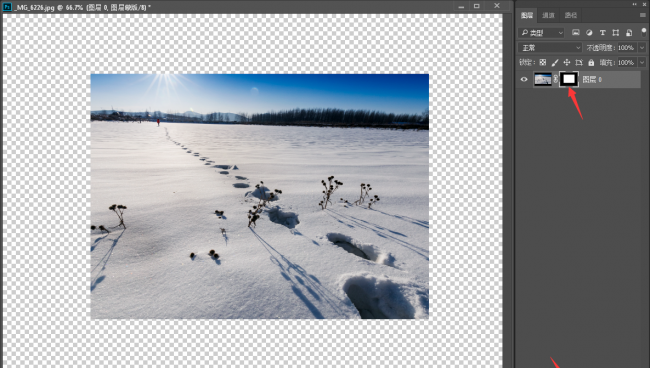Hide layer 0 using the eye icon
Image resolution: width=650 pixels, height=368 pixels.
click(524, 79)
